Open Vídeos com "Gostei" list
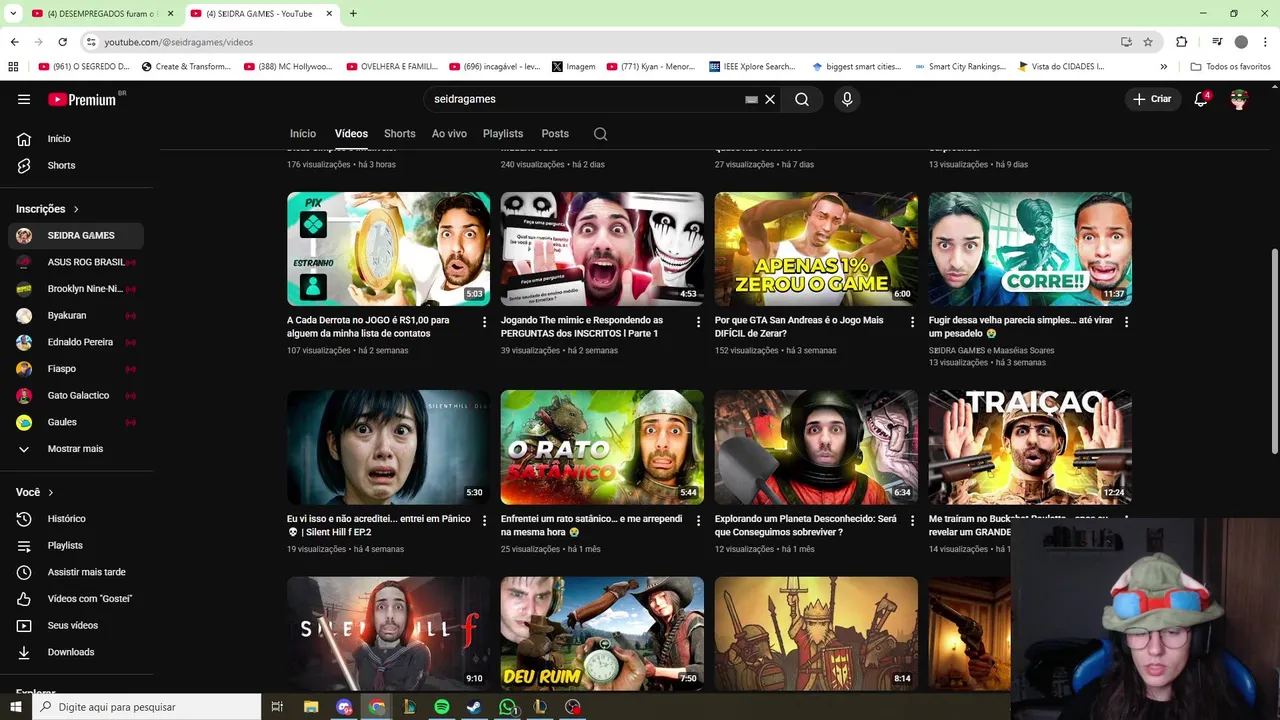 [x=76, y=598]
